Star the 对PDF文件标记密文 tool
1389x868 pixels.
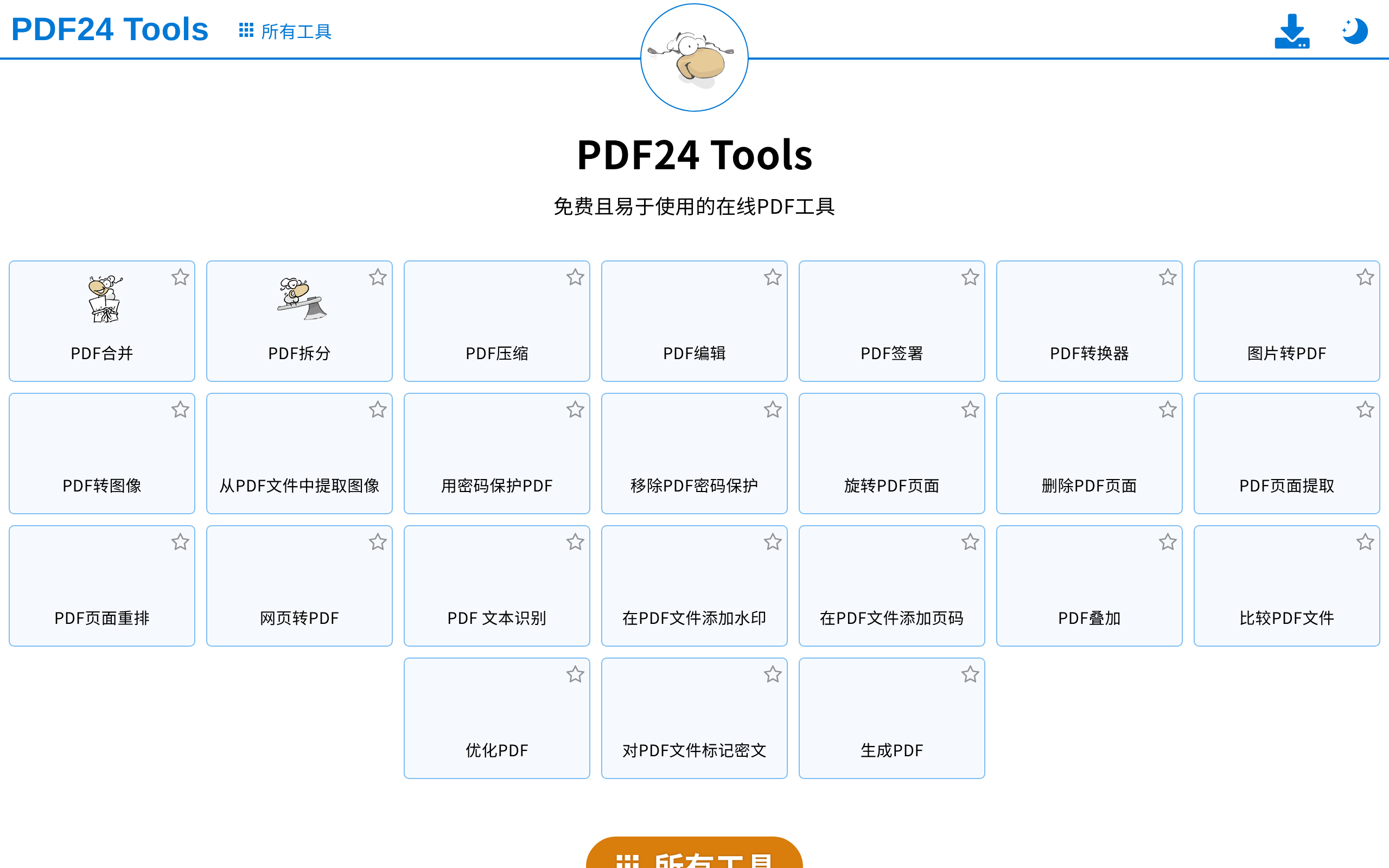click(773, 674)
